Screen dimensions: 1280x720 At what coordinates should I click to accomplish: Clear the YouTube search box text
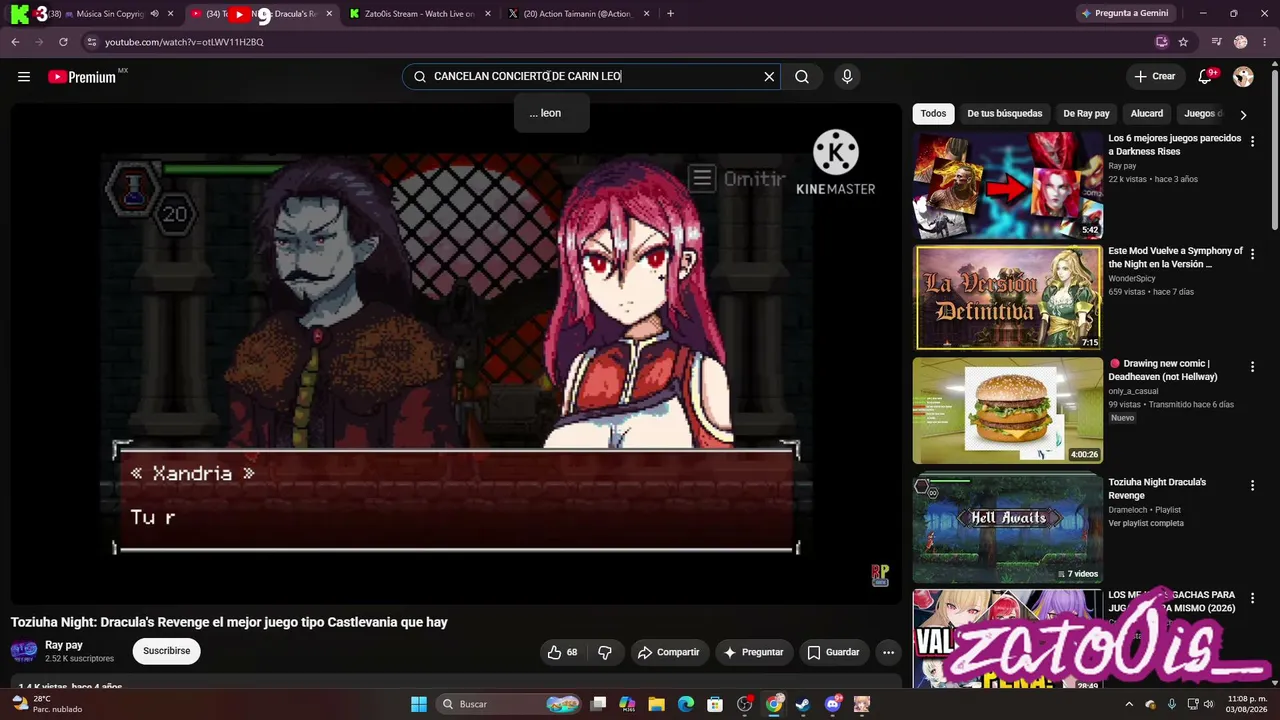(769, 77)
